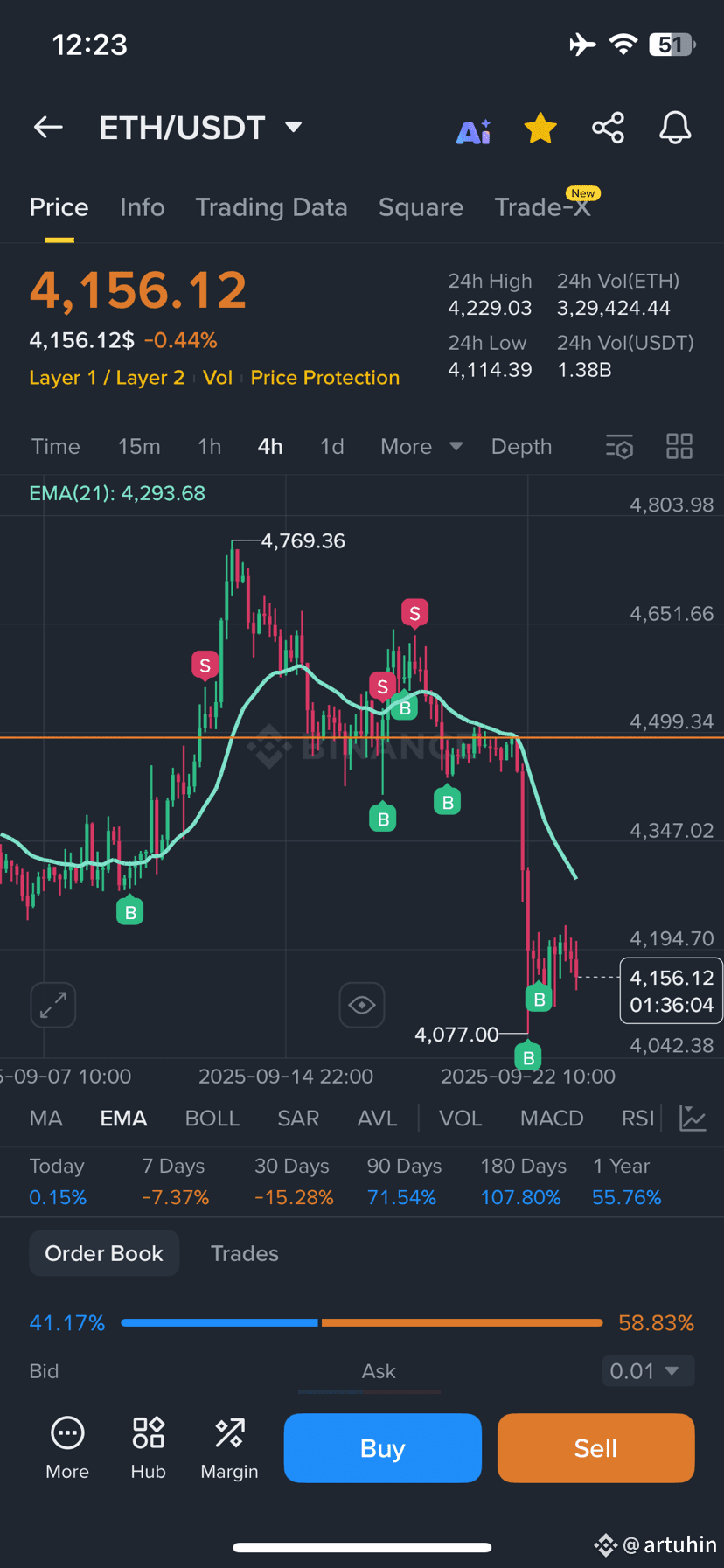
Task: Select the 1d interval
Action: (331, 447)
